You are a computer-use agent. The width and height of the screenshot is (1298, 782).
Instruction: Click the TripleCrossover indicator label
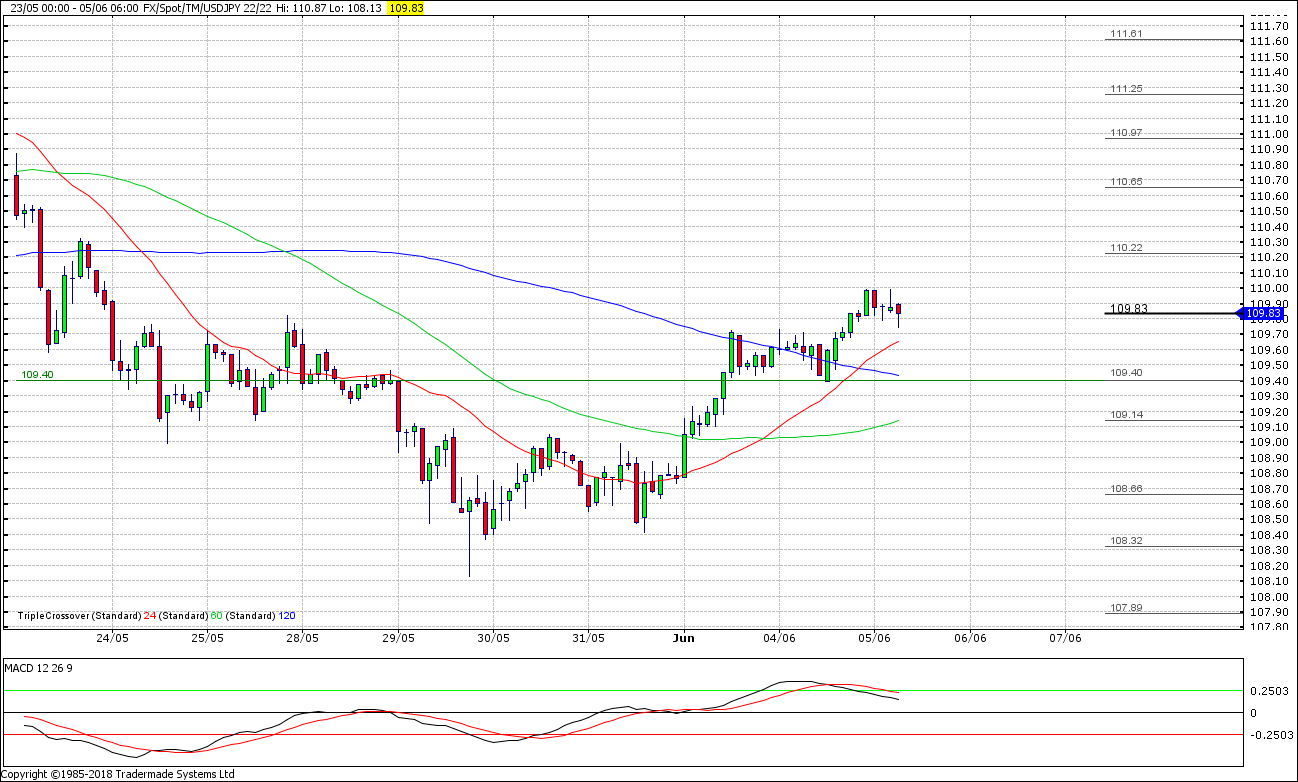pos(58,616)
